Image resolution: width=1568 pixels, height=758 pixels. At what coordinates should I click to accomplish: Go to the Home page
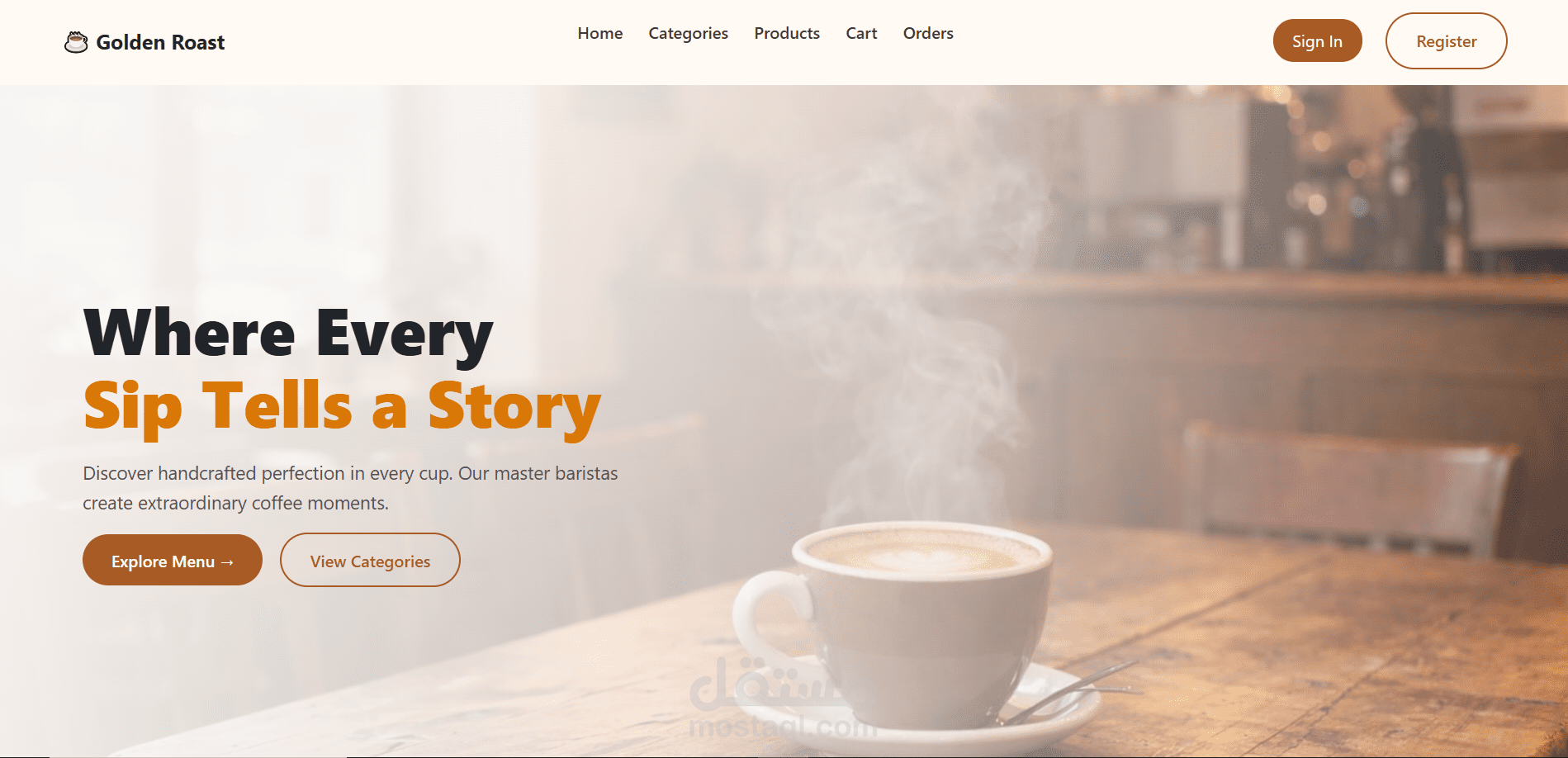(x=600, y=33)
